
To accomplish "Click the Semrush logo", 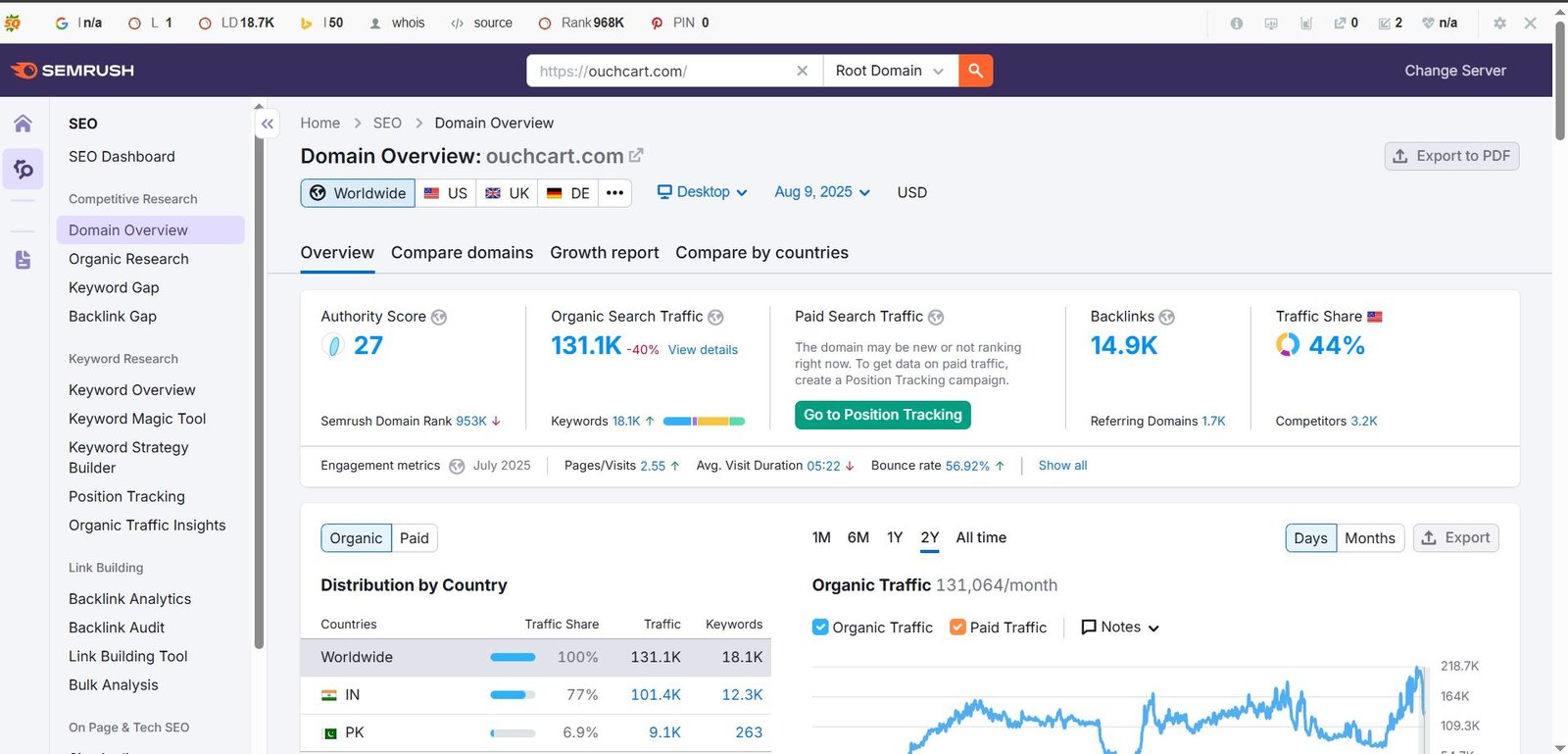I will (72, 71).
